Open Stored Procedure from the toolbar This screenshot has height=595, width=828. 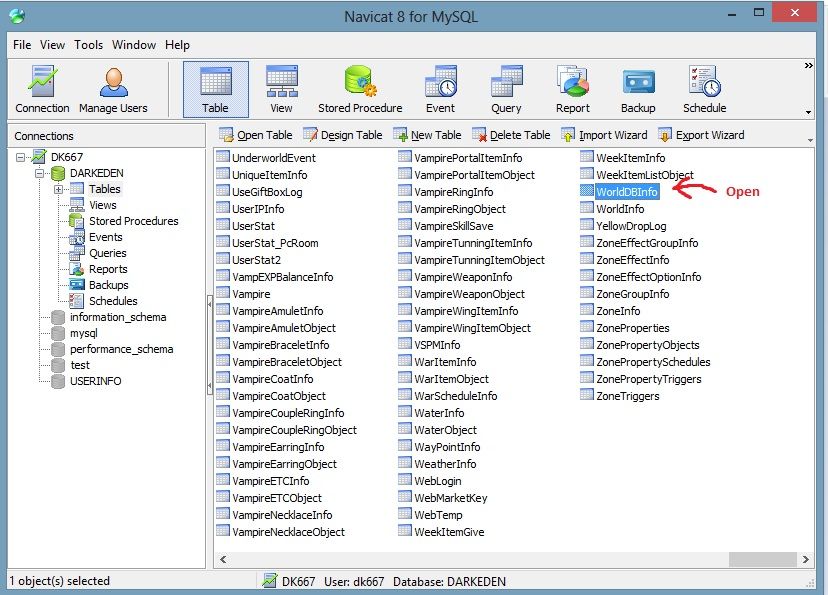point(360,90)
